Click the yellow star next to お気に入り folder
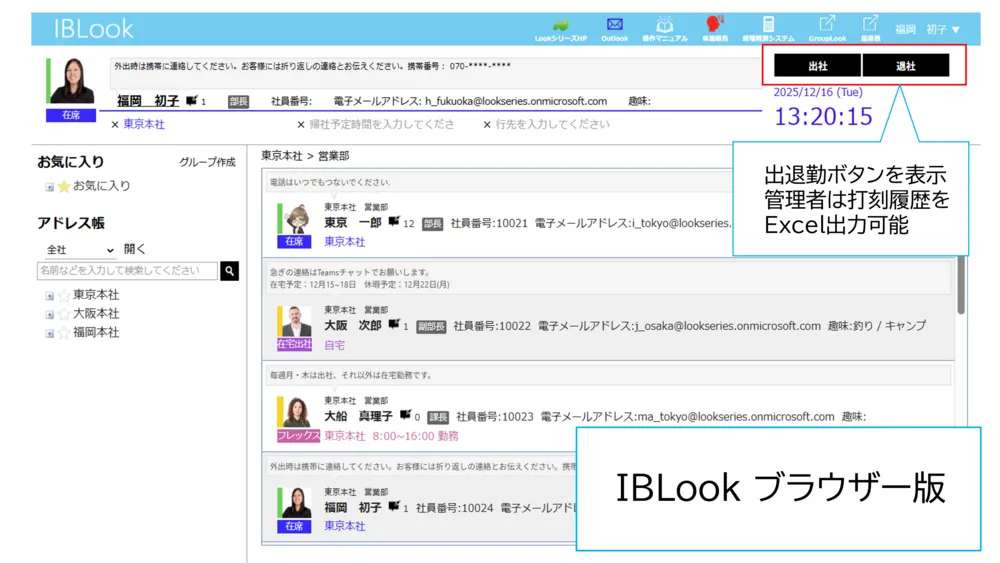 [64, 186]
